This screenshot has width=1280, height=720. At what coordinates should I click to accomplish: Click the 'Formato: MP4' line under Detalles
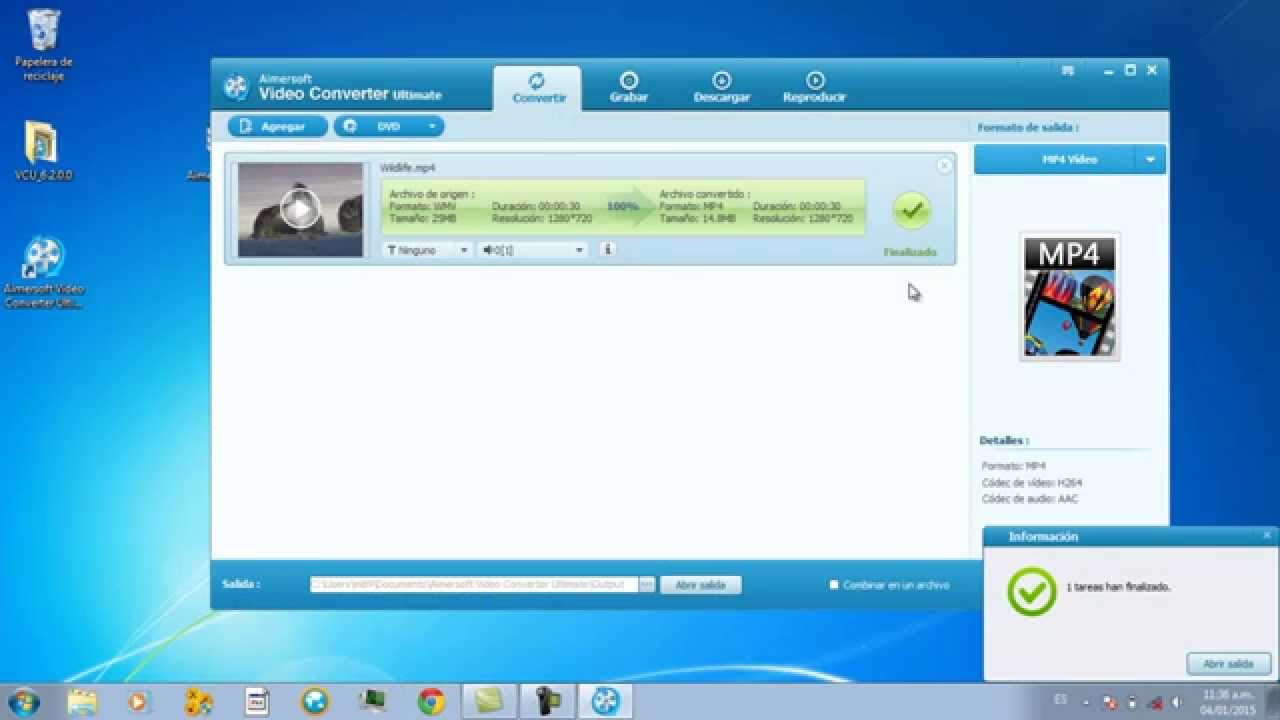[1014, 466]
